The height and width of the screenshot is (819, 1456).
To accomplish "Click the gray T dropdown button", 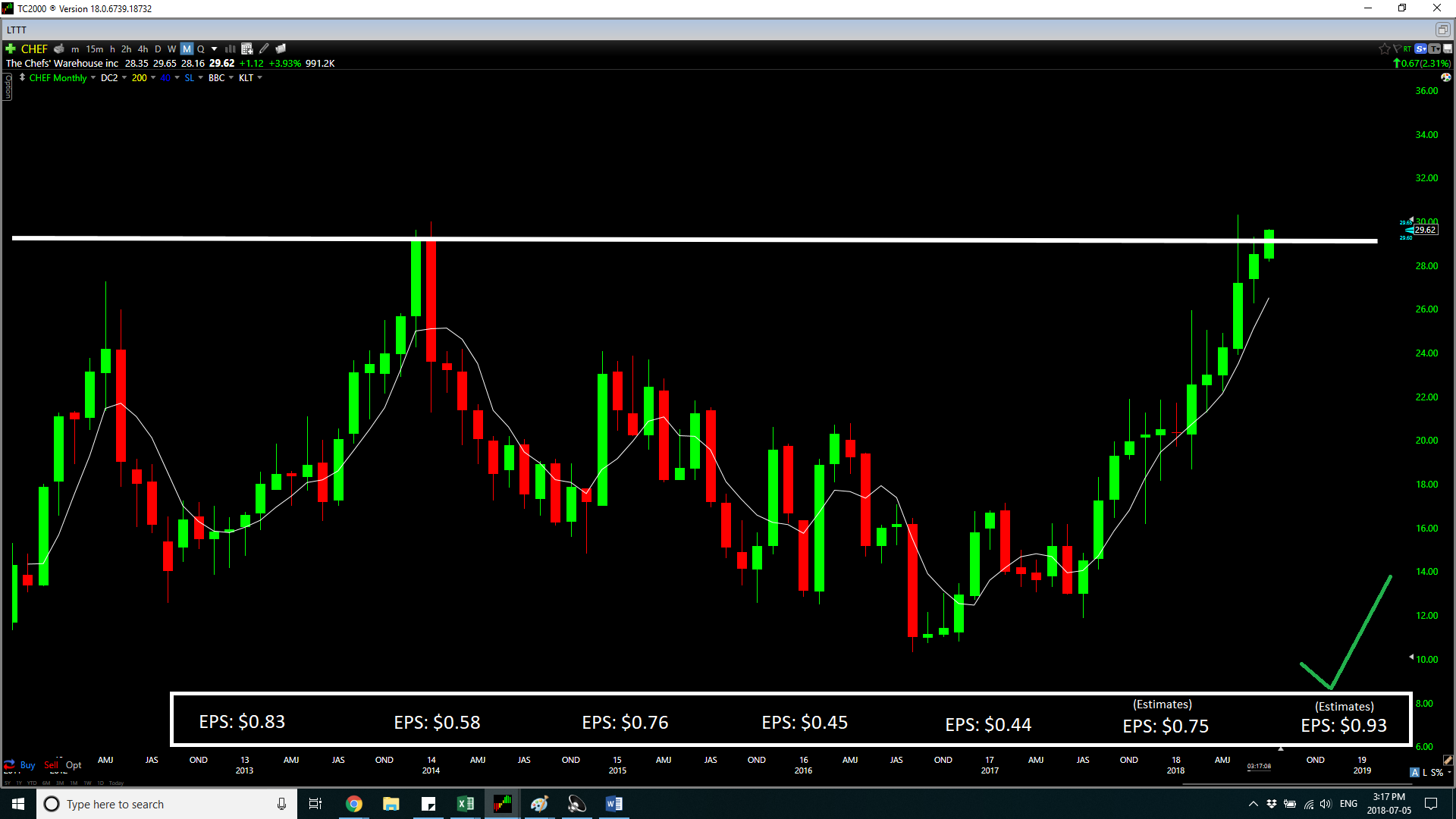I will tap(1434, 49).
